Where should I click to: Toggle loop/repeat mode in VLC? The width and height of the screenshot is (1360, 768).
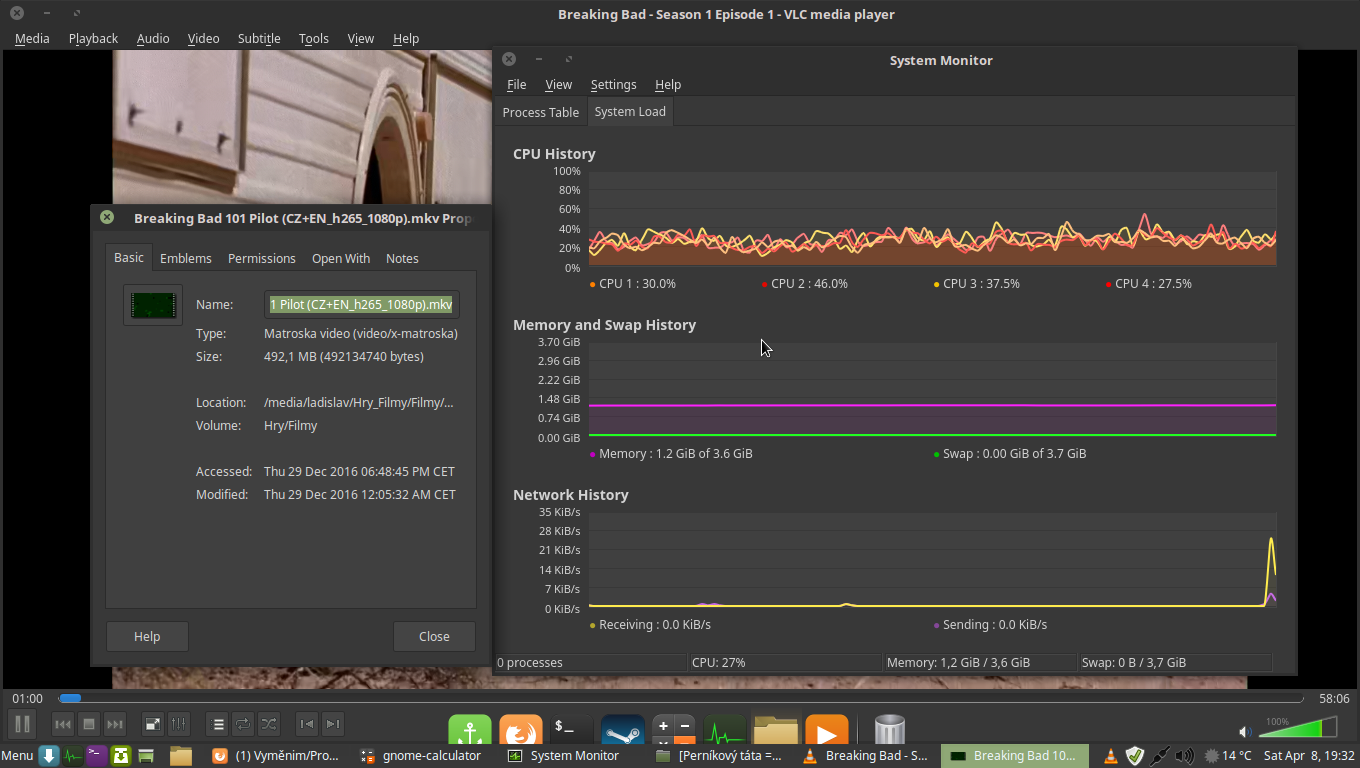click(x=243, y=724)
